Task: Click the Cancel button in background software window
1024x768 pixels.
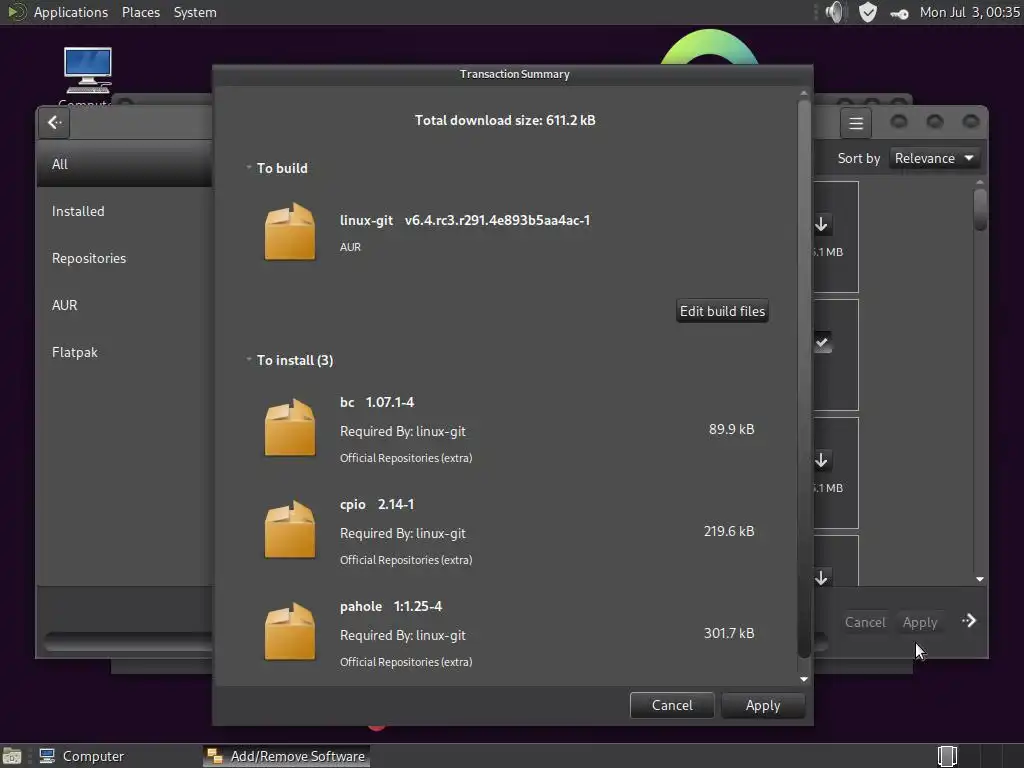Action: point(865,622)
